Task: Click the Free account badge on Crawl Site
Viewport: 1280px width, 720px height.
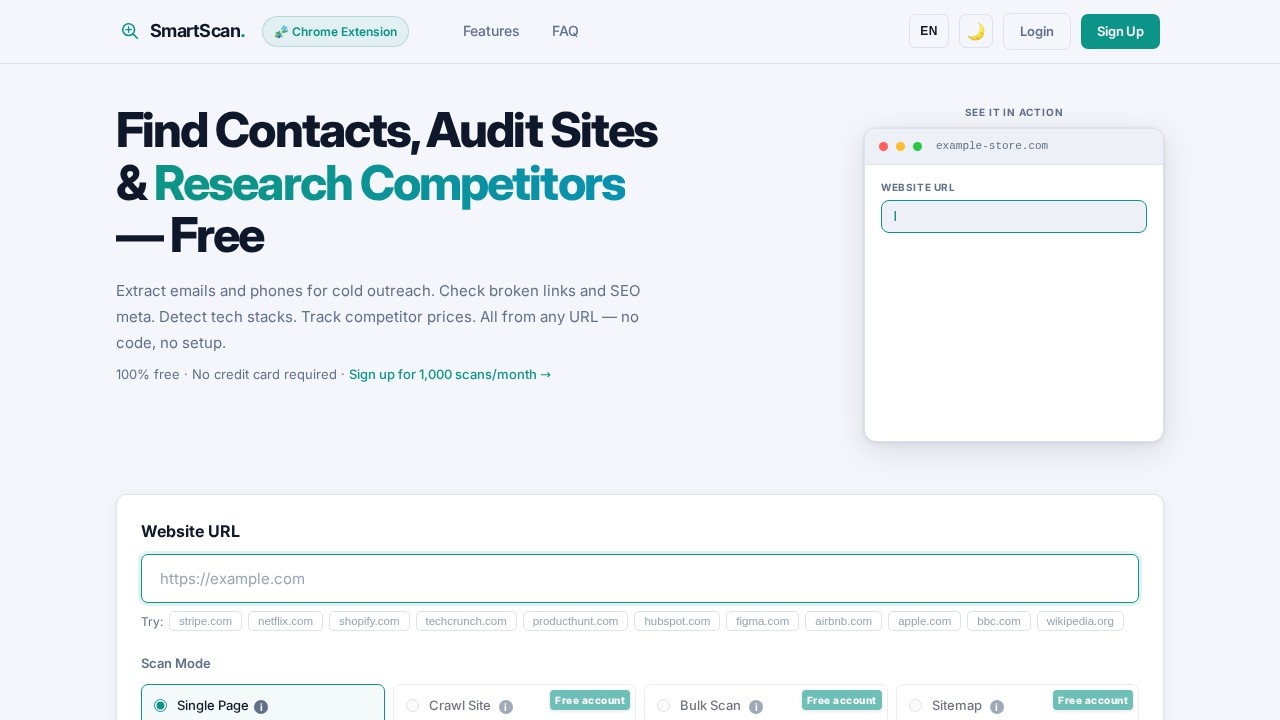Action: click(590, 700)
